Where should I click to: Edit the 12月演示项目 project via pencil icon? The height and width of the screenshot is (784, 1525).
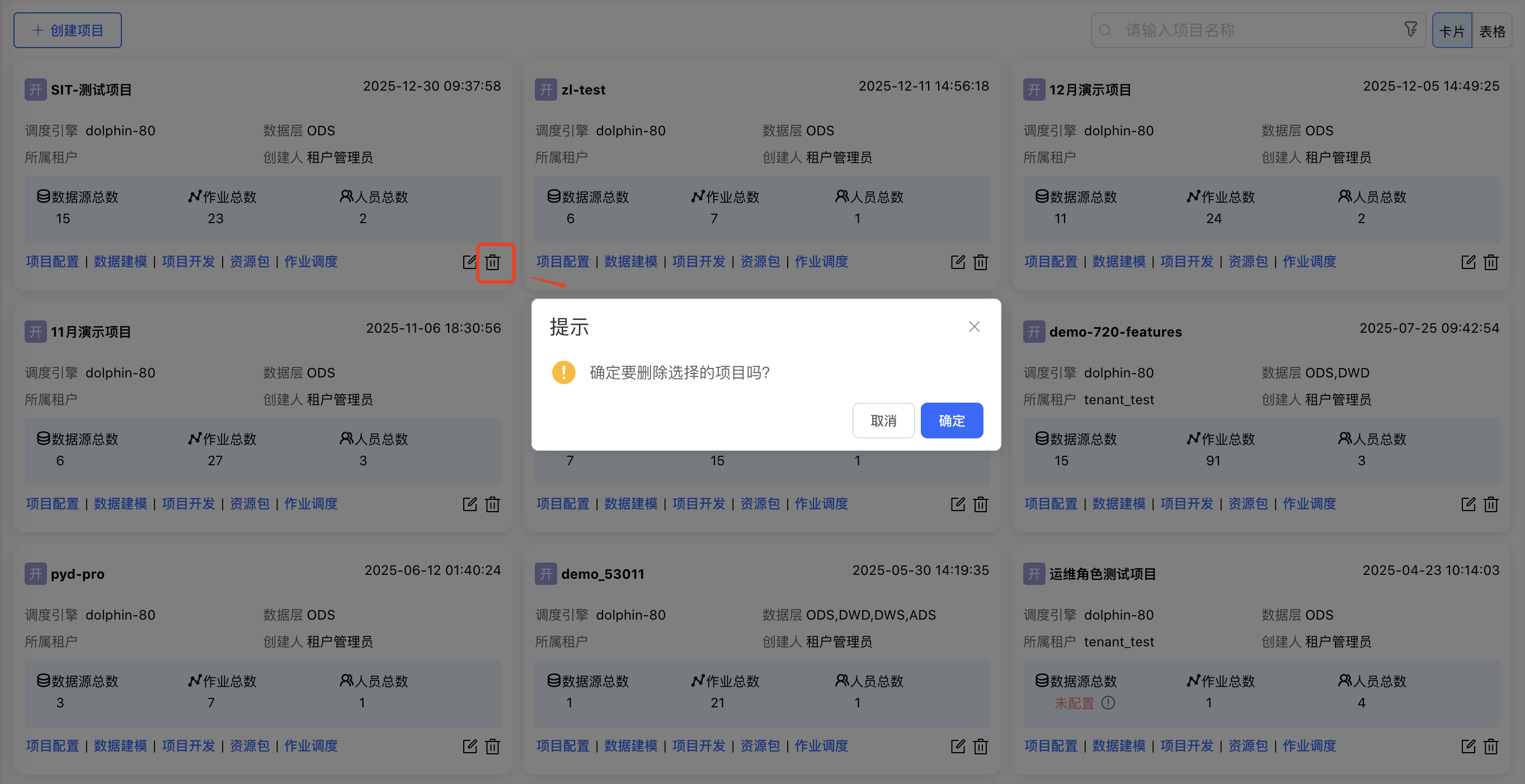(x=1468, y=262)
